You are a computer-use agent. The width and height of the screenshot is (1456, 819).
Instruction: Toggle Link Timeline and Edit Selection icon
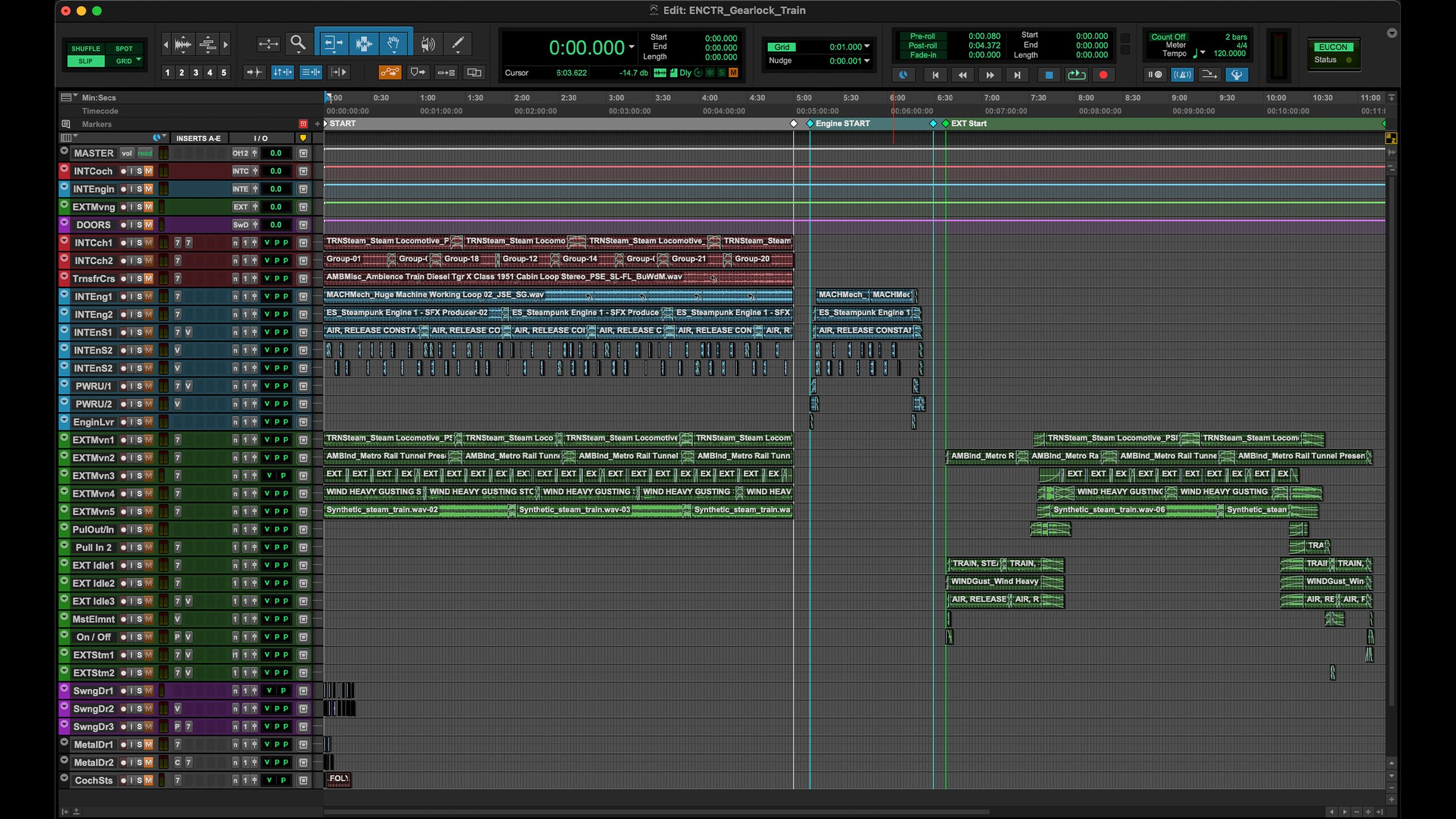[282, 73]
